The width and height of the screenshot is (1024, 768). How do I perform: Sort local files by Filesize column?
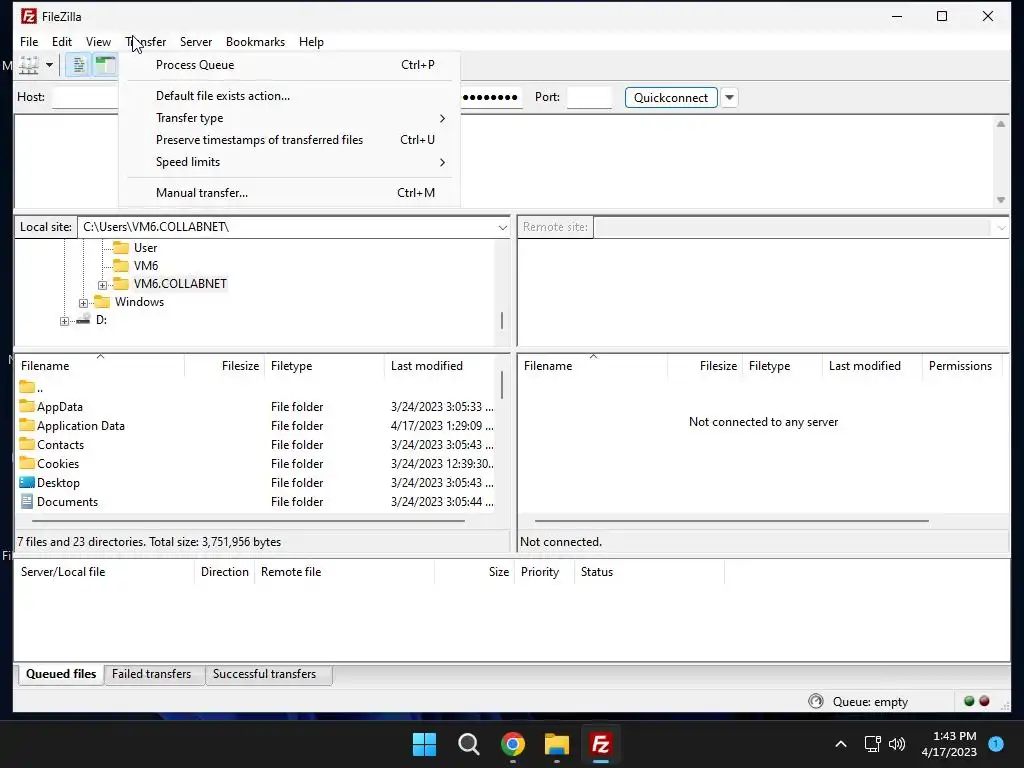[224, 366]
